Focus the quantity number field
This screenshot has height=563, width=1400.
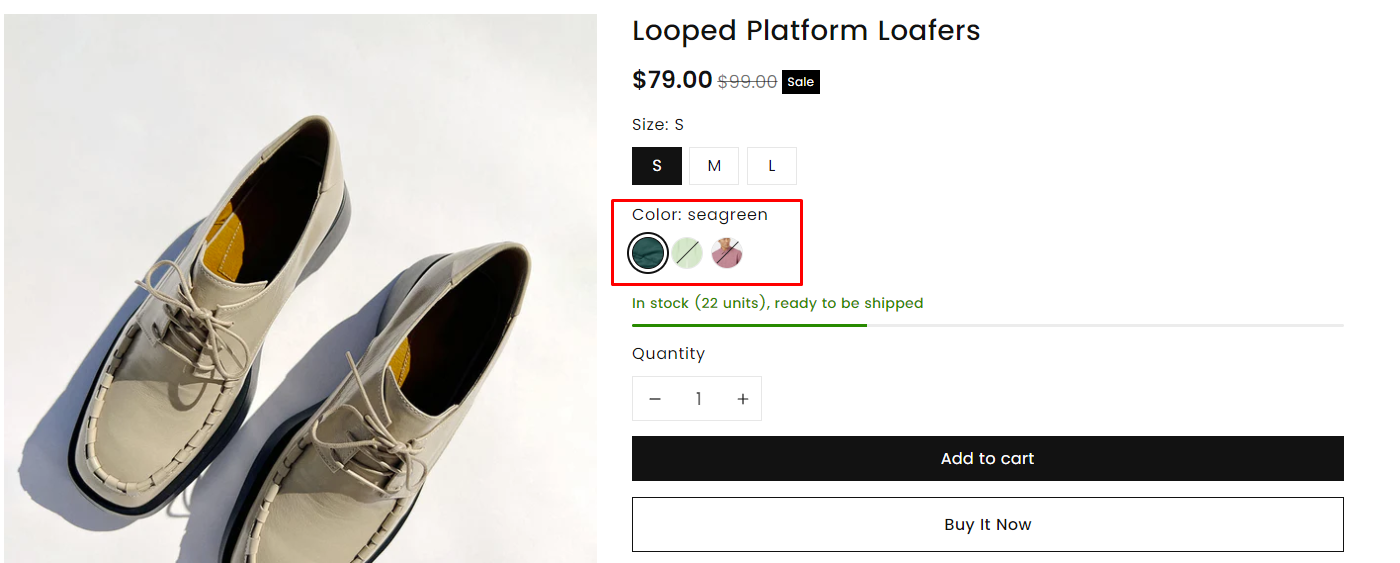698,399
